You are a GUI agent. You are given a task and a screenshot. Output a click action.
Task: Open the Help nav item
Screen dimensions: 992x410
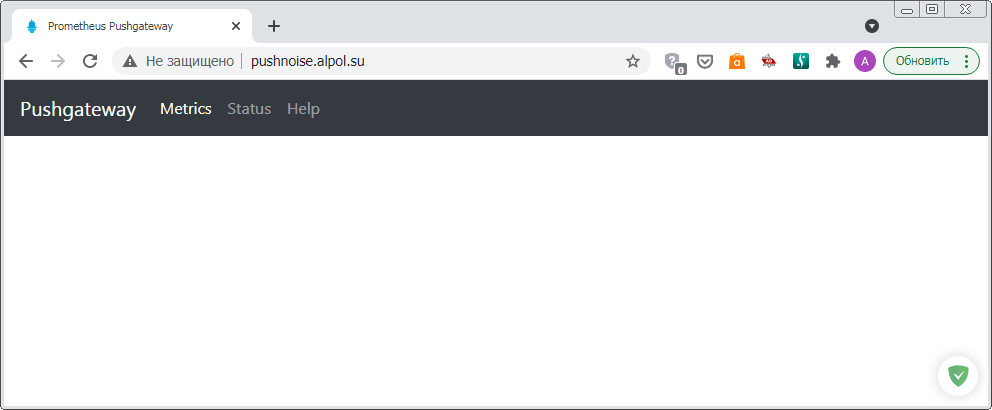(x=303, y=109)
